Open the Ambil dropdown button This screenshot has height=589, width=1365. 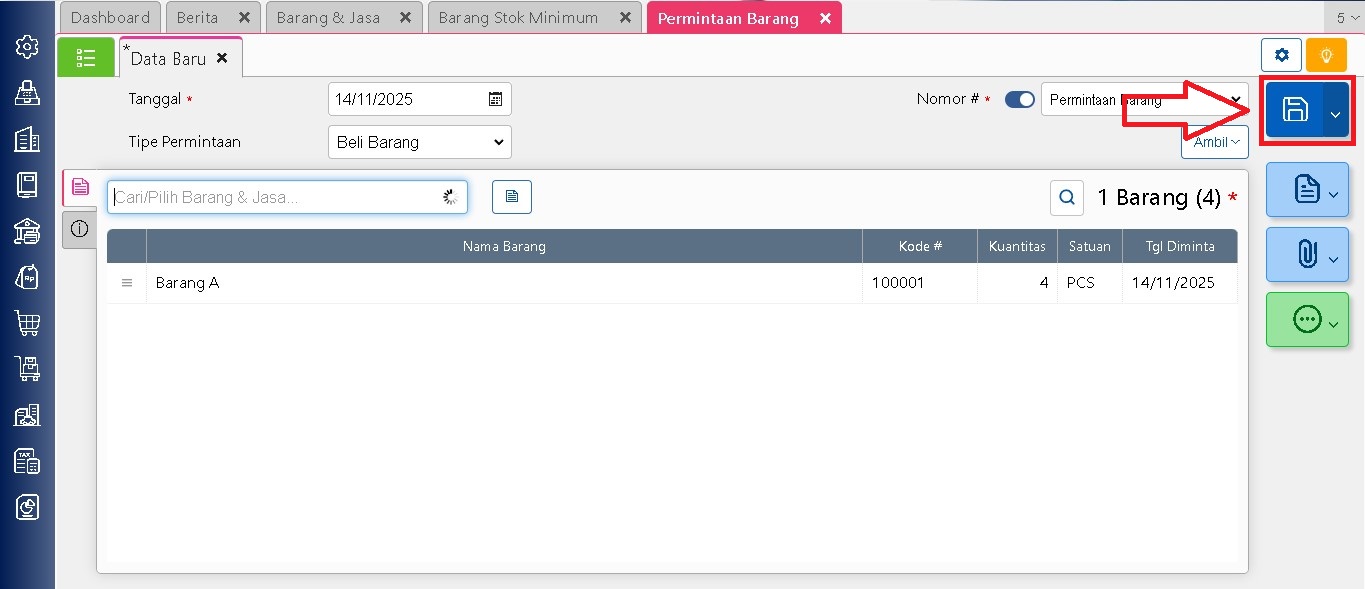point(1214,142)
